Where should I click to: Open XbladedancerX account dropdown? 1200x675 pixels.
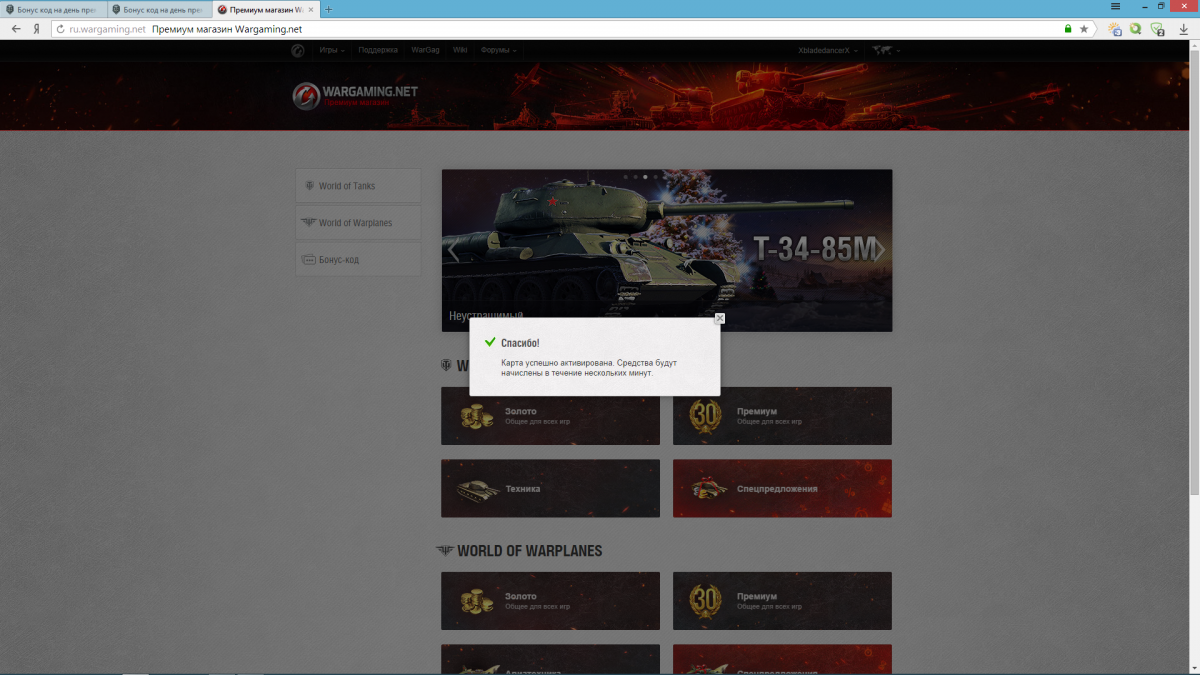[828, 50]
